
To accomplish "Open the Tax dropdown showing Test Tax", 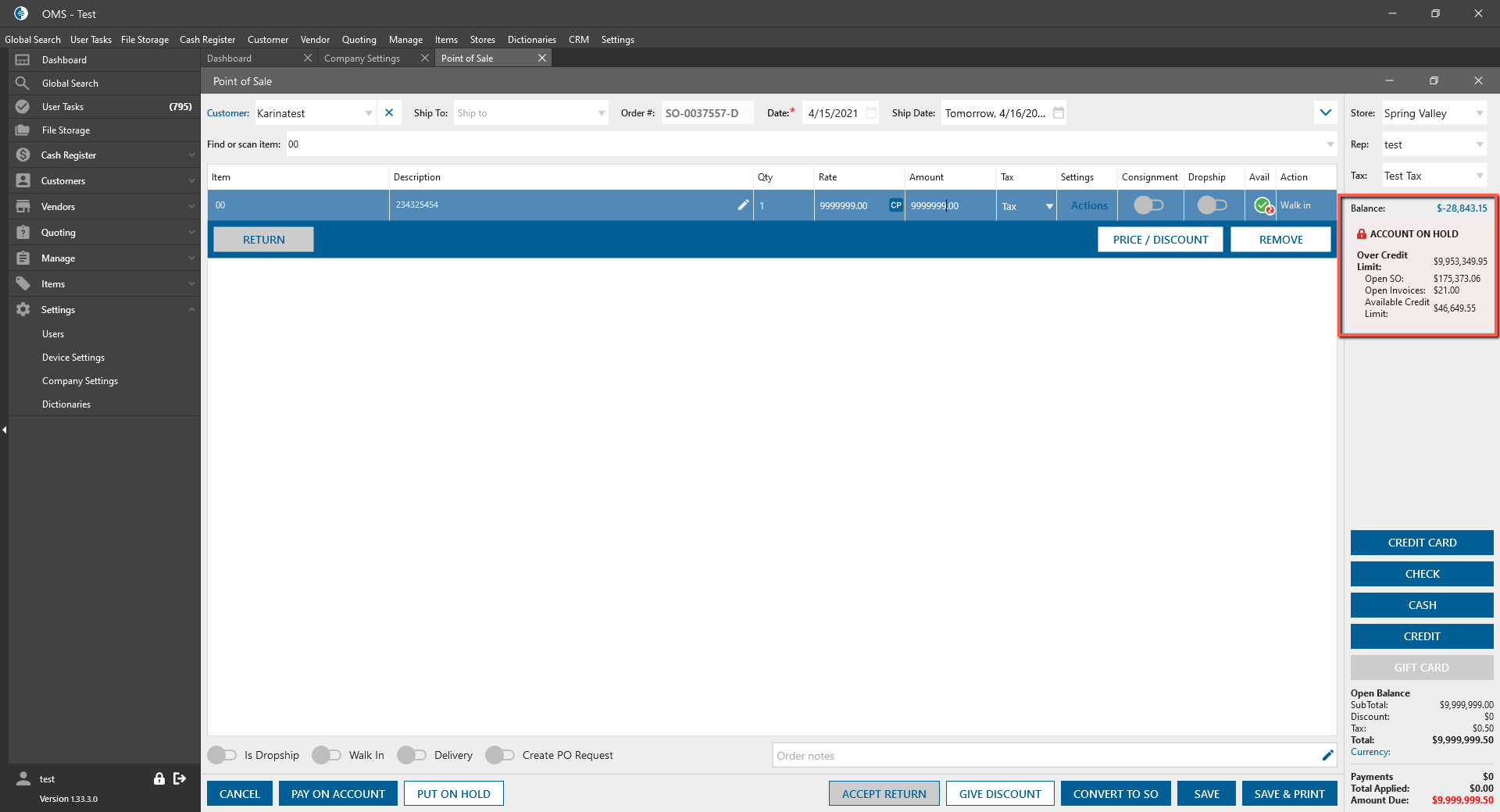I will 1480,176.
